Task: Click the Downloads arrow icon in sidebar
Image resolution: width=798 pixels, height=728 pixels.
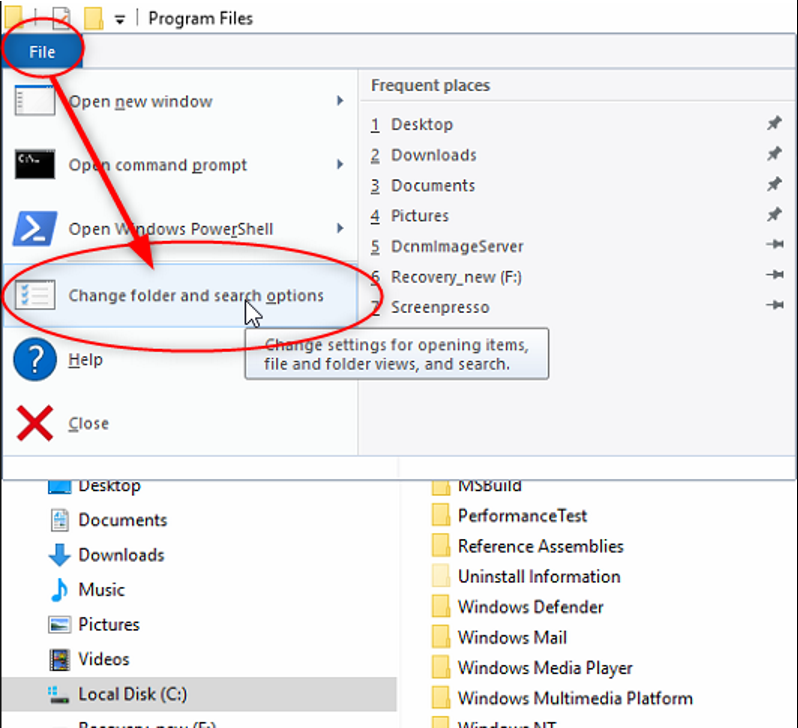Action: [61, 555]
